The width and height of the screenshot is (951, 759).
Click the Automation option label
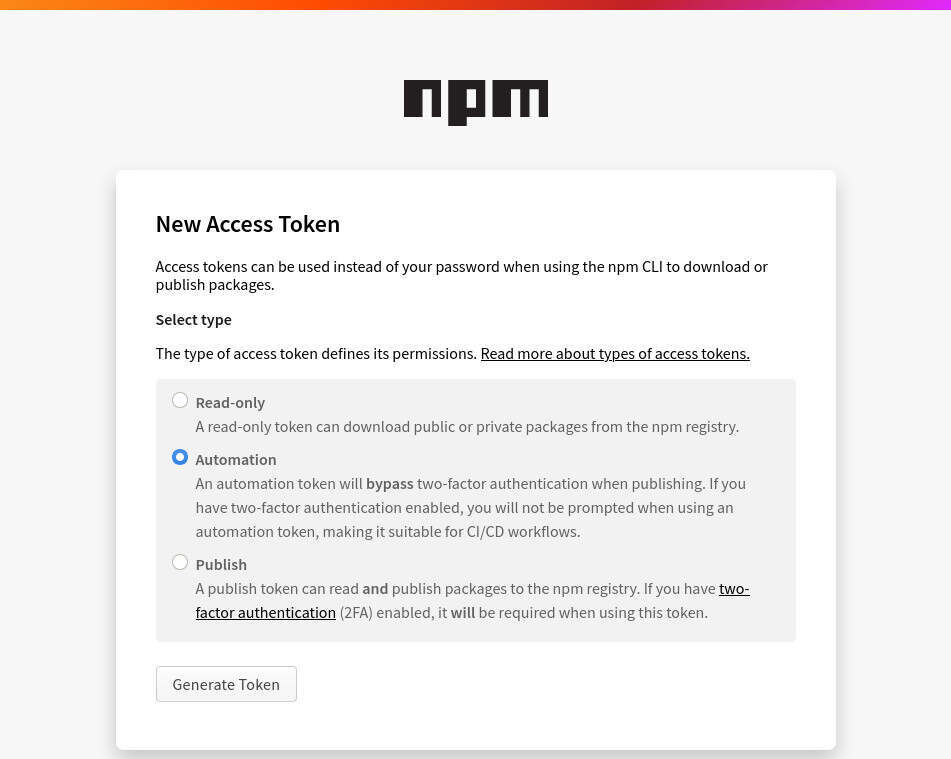pyautogui.click(x=236, y=460)
